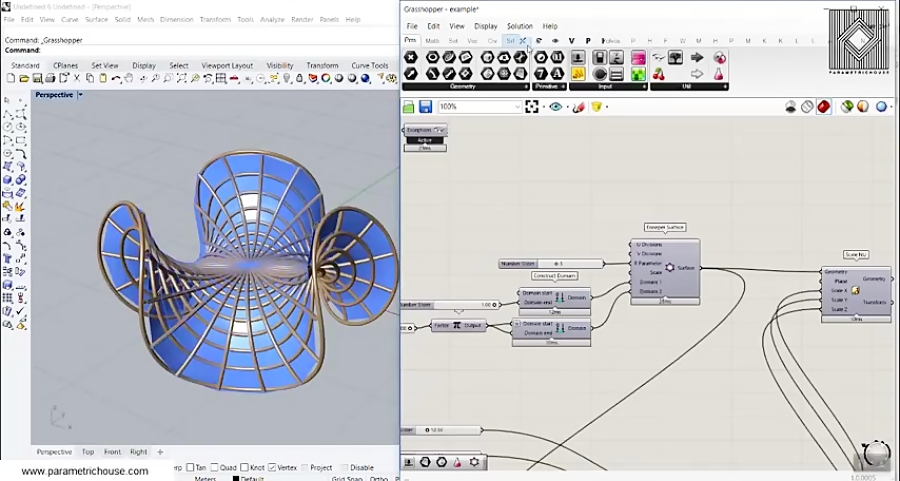Enable the Knot osnap checkbox
This screenshot has height=481, width=900.
tap(245, 467)
